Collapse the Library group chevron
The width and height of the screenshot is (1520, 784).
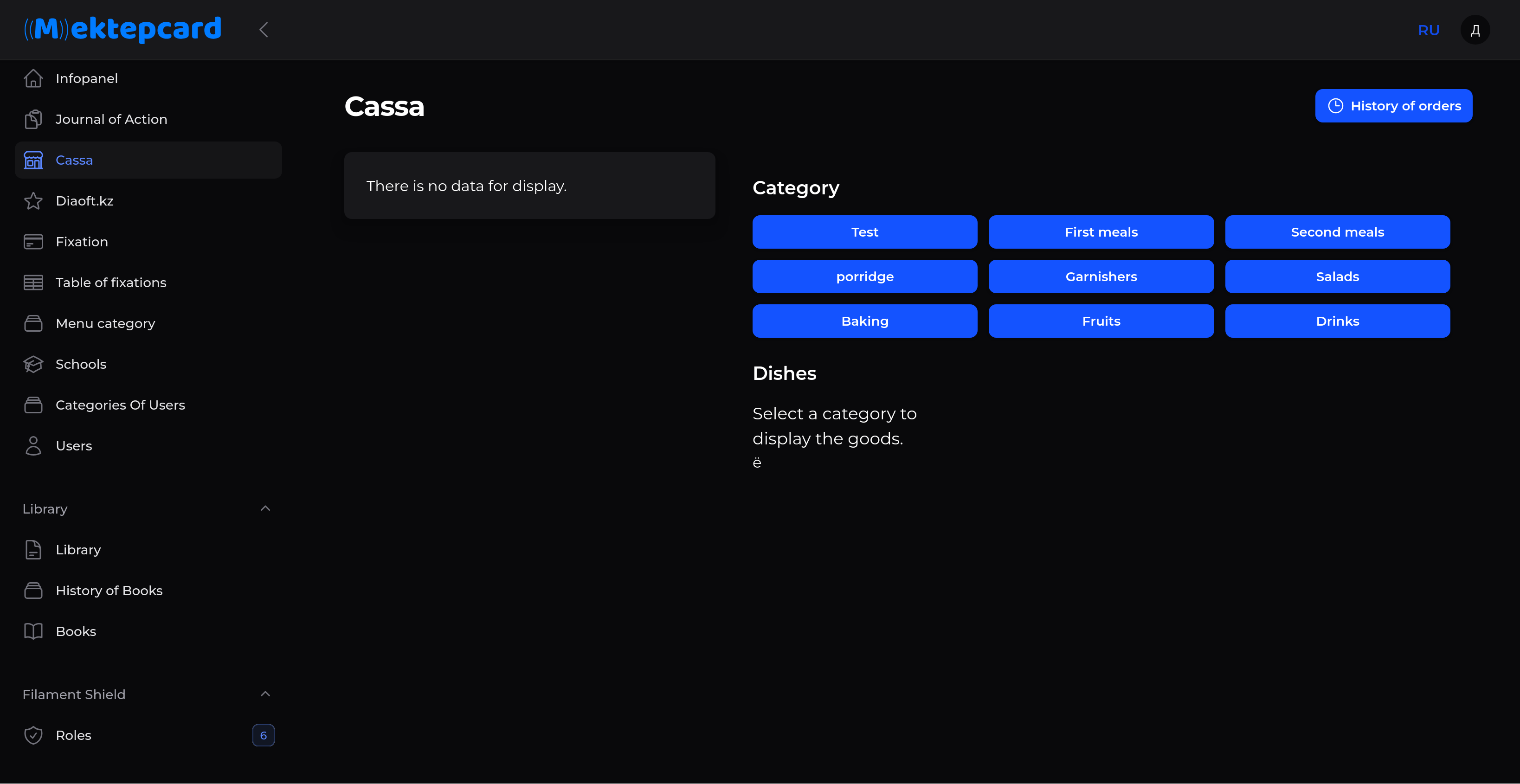pos(265,508)
